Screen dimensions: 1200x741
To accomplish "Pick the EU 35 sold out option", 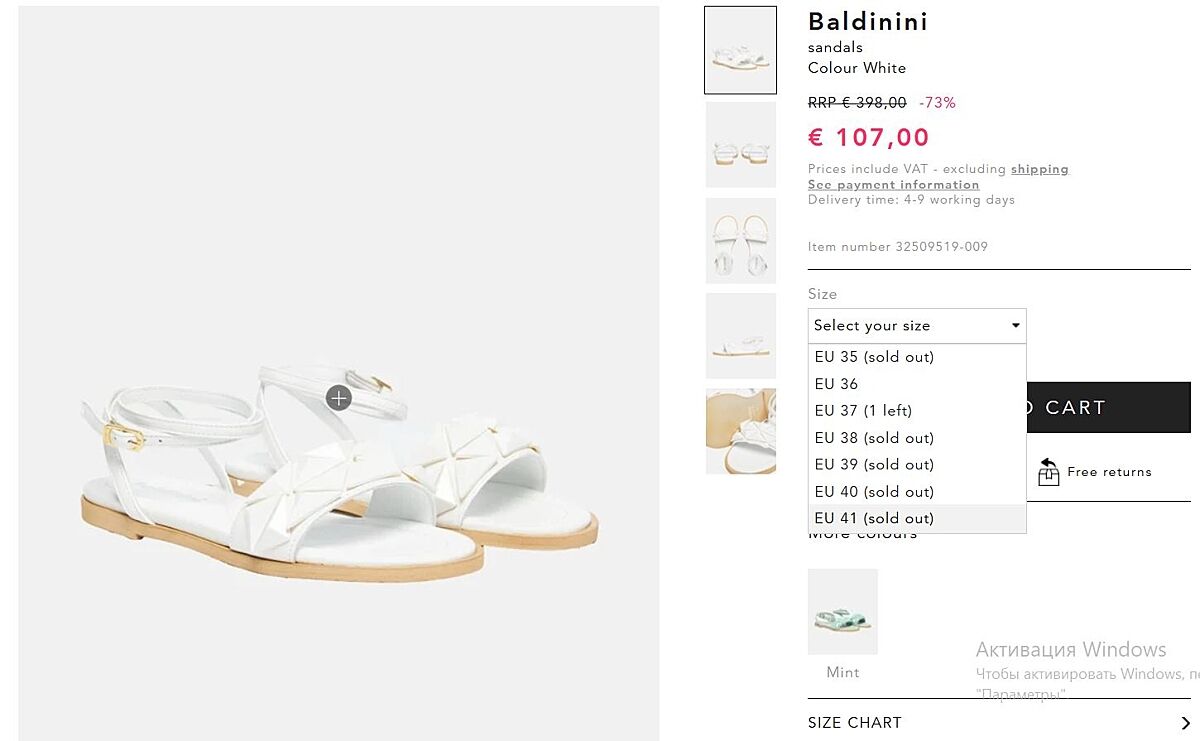I will [874, 357].
